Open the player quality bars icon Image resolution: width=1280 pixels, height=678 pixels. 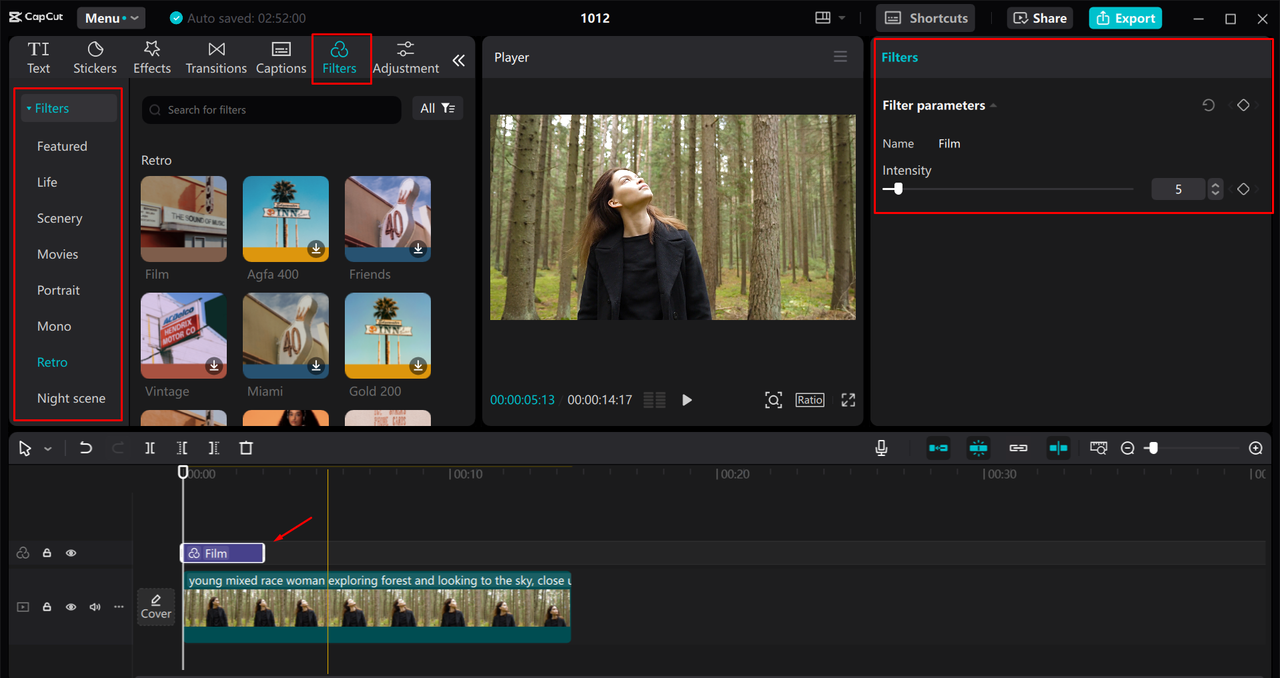click(655, 400)
